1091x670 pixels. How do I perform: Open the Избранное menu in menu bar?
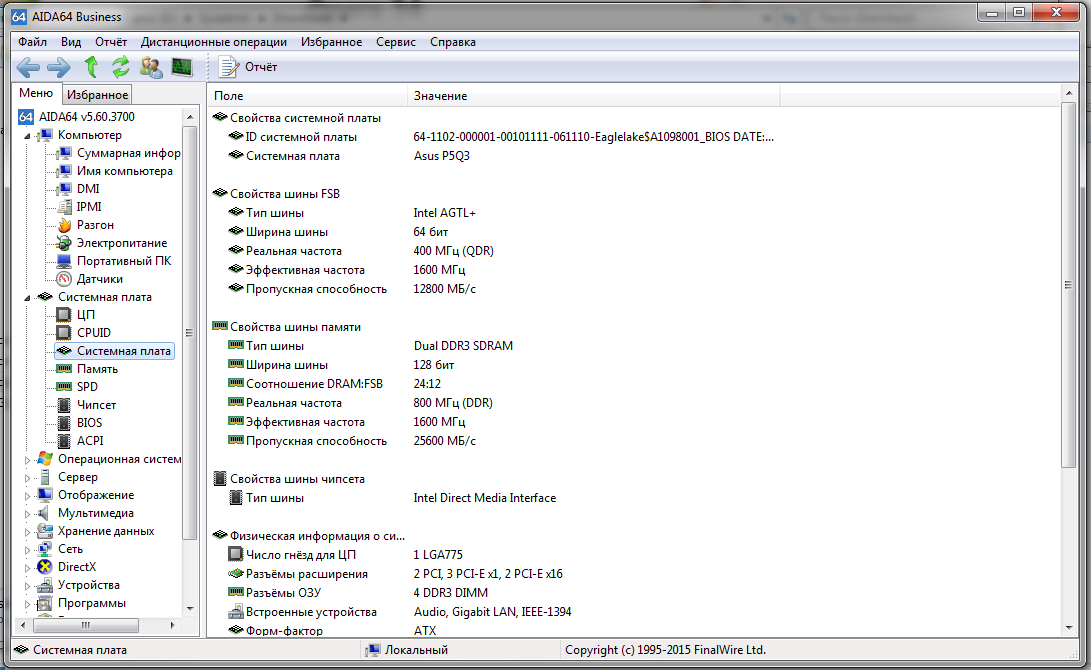[331, 42]
